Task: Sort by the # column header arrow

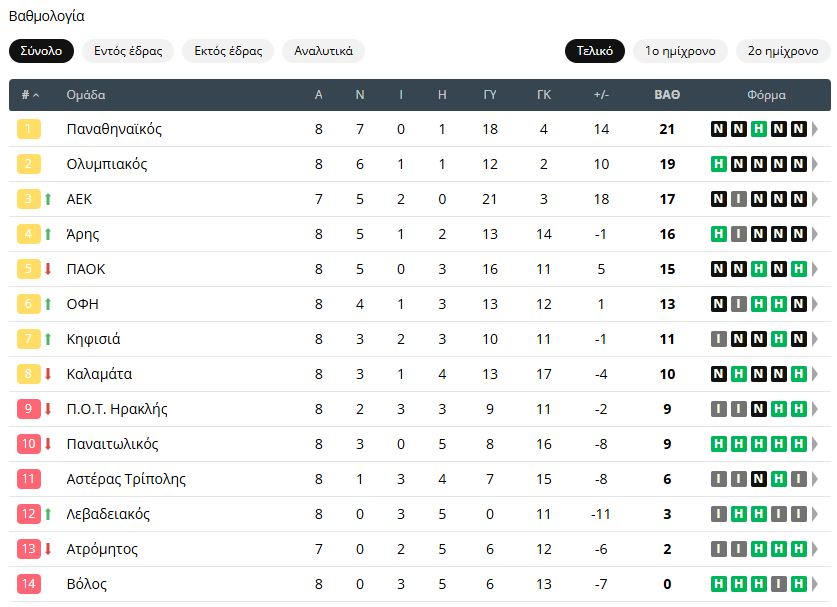Action: coord(36,95)
